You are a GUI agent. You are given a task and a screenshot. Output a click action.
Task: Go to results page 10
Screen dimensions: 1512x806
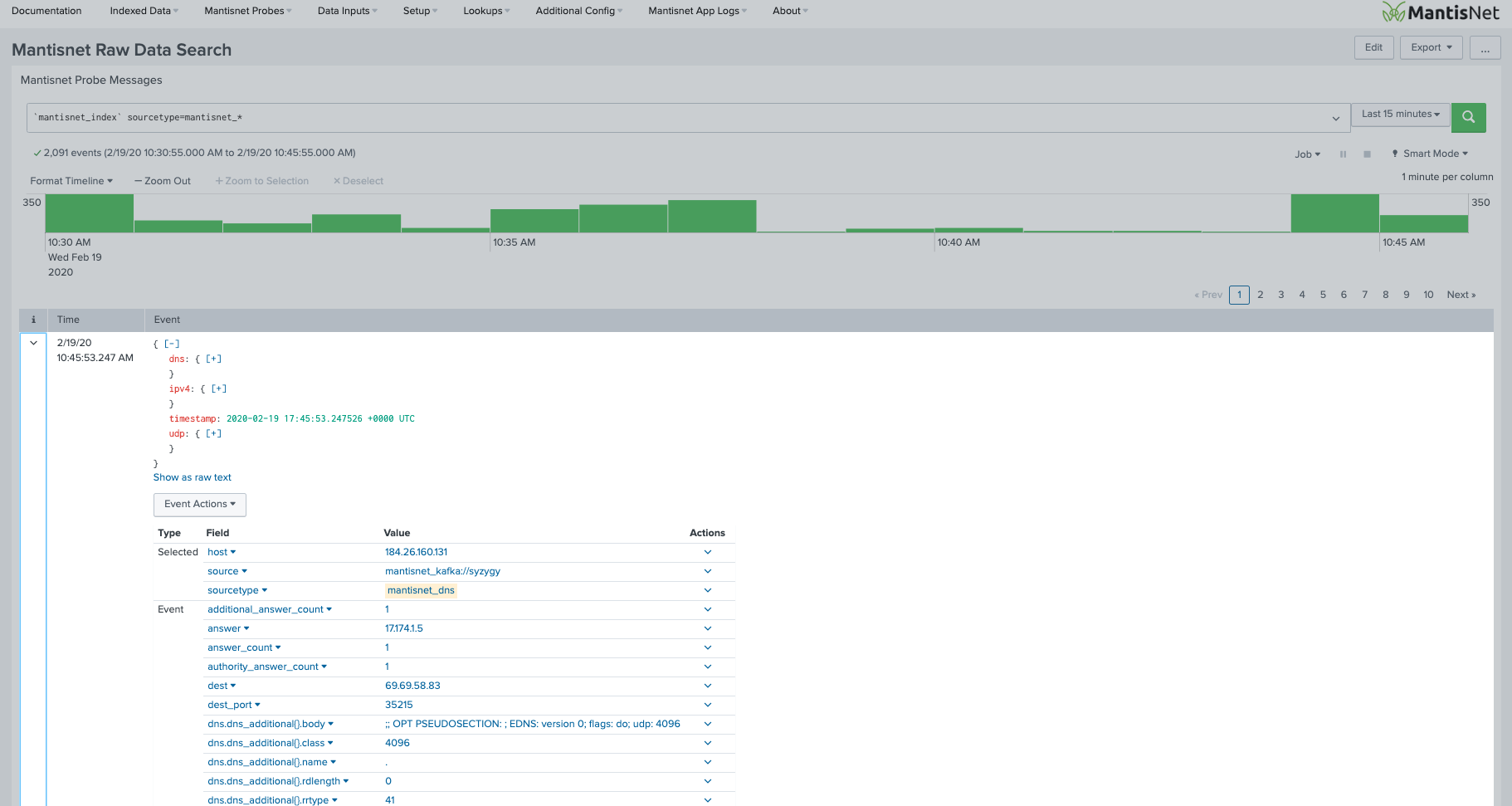coord(1428,295)
